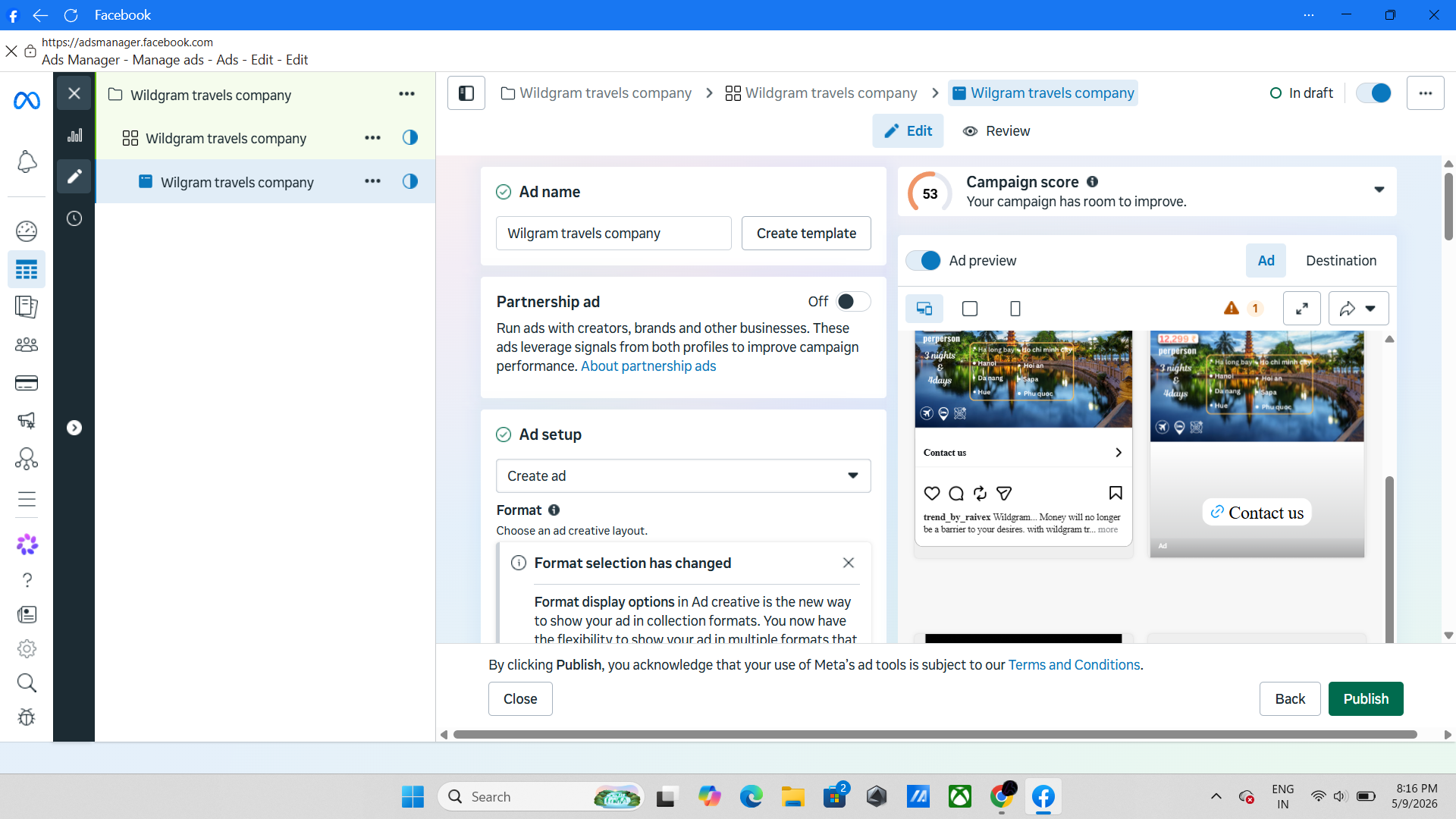The image size is (1456, 819).
Task: Expand the Campaign score panel
Action: 1379,190
